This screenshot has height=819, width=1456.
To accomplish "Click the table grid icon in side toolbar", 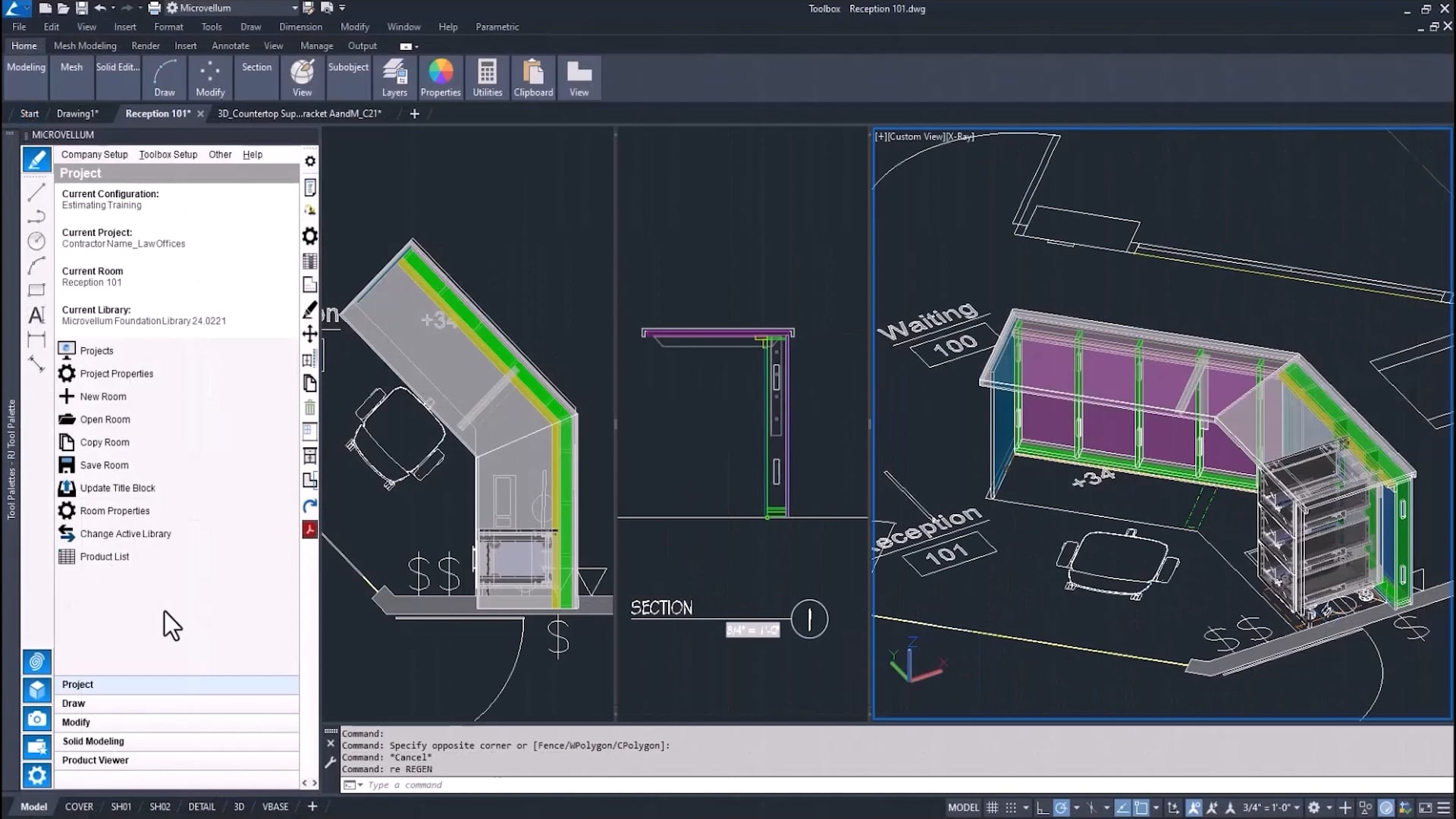I will click(309, 261).
